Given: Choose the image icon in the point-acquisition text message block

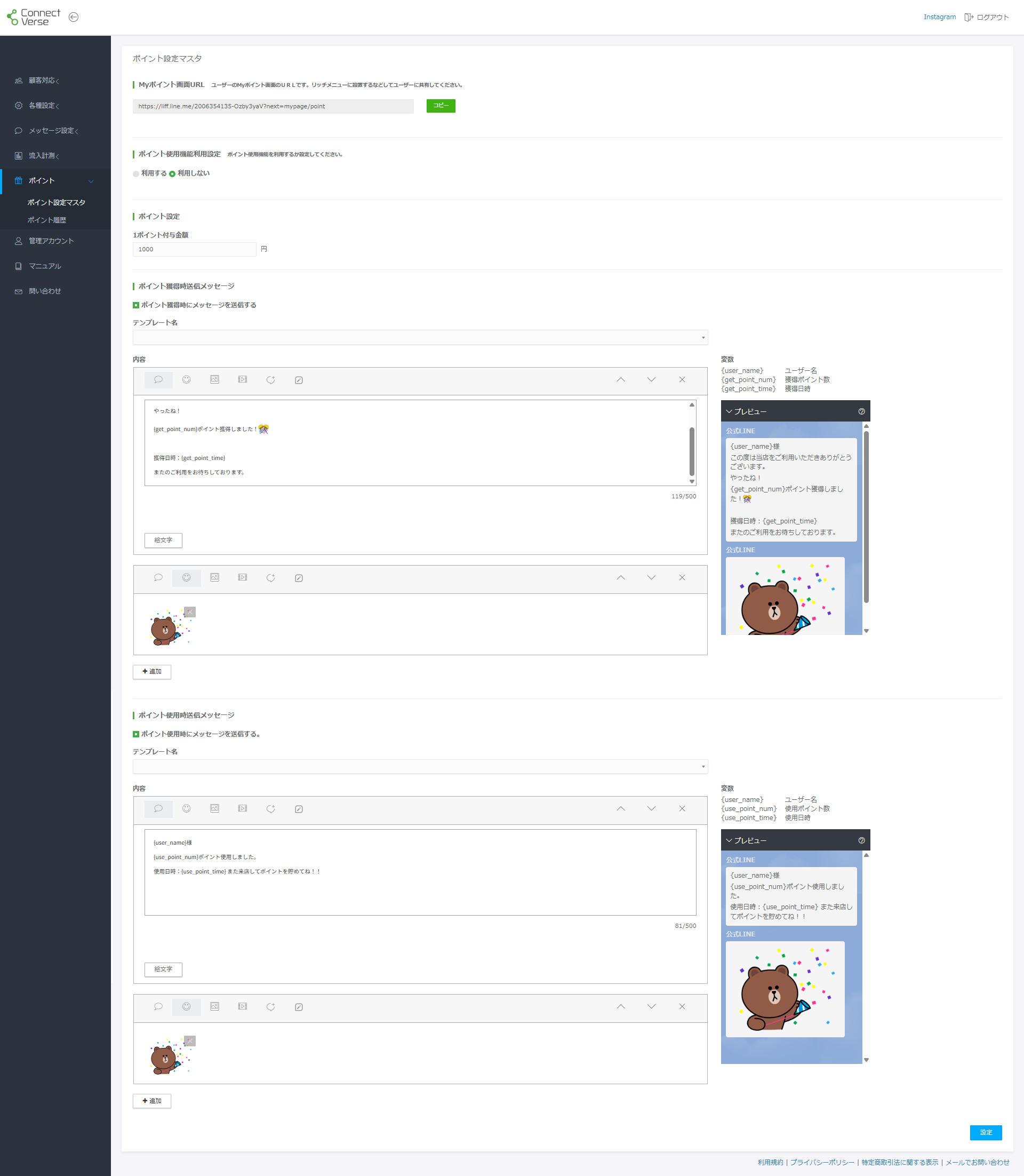Looking at the screenshot, I should (214, 380).
